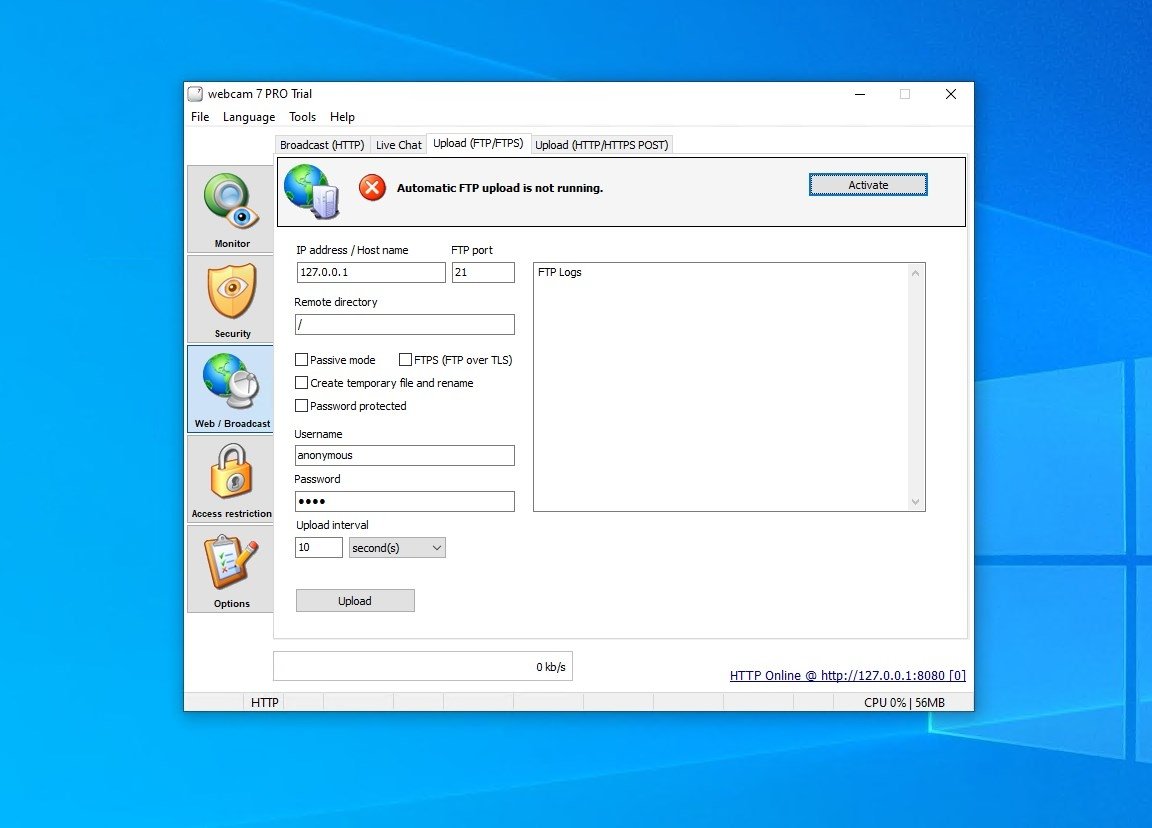The width and height of the screenshot is (1152, 828).
Task: Click the Upload button
Action: pyautogui.click(x=355, y=601)
